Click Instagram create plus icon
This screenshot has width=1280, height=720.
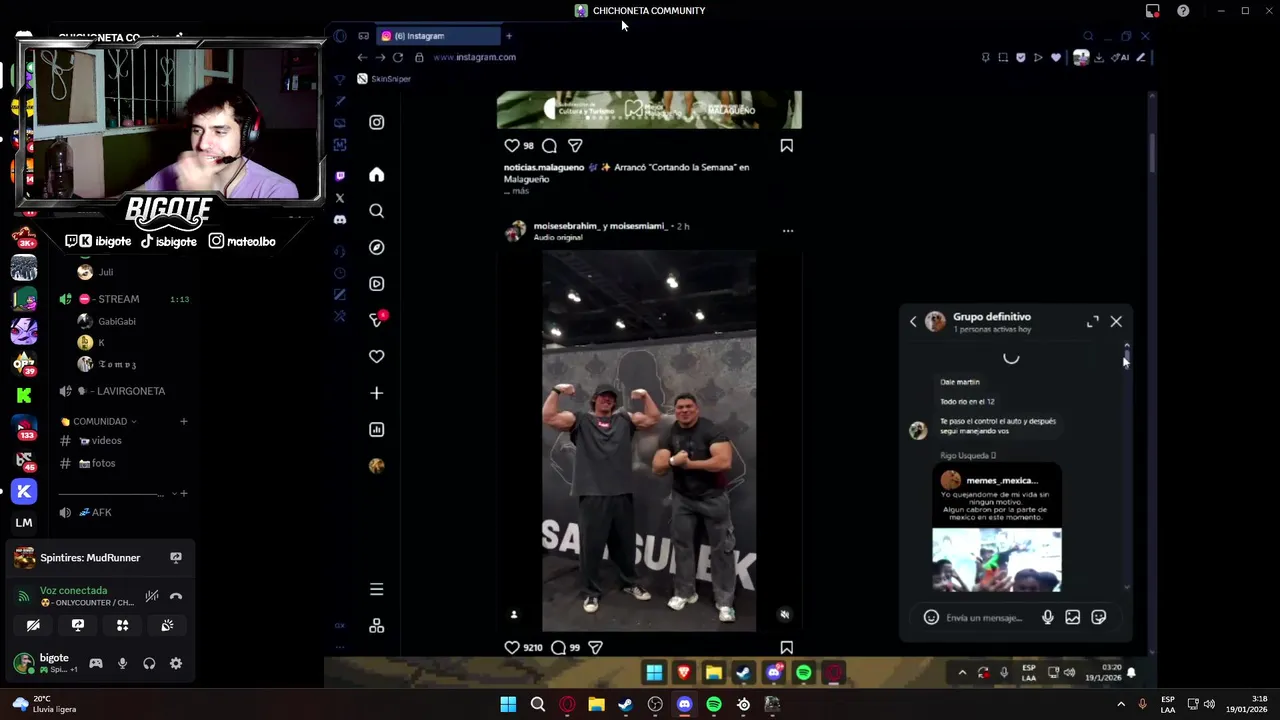[376, 393]
